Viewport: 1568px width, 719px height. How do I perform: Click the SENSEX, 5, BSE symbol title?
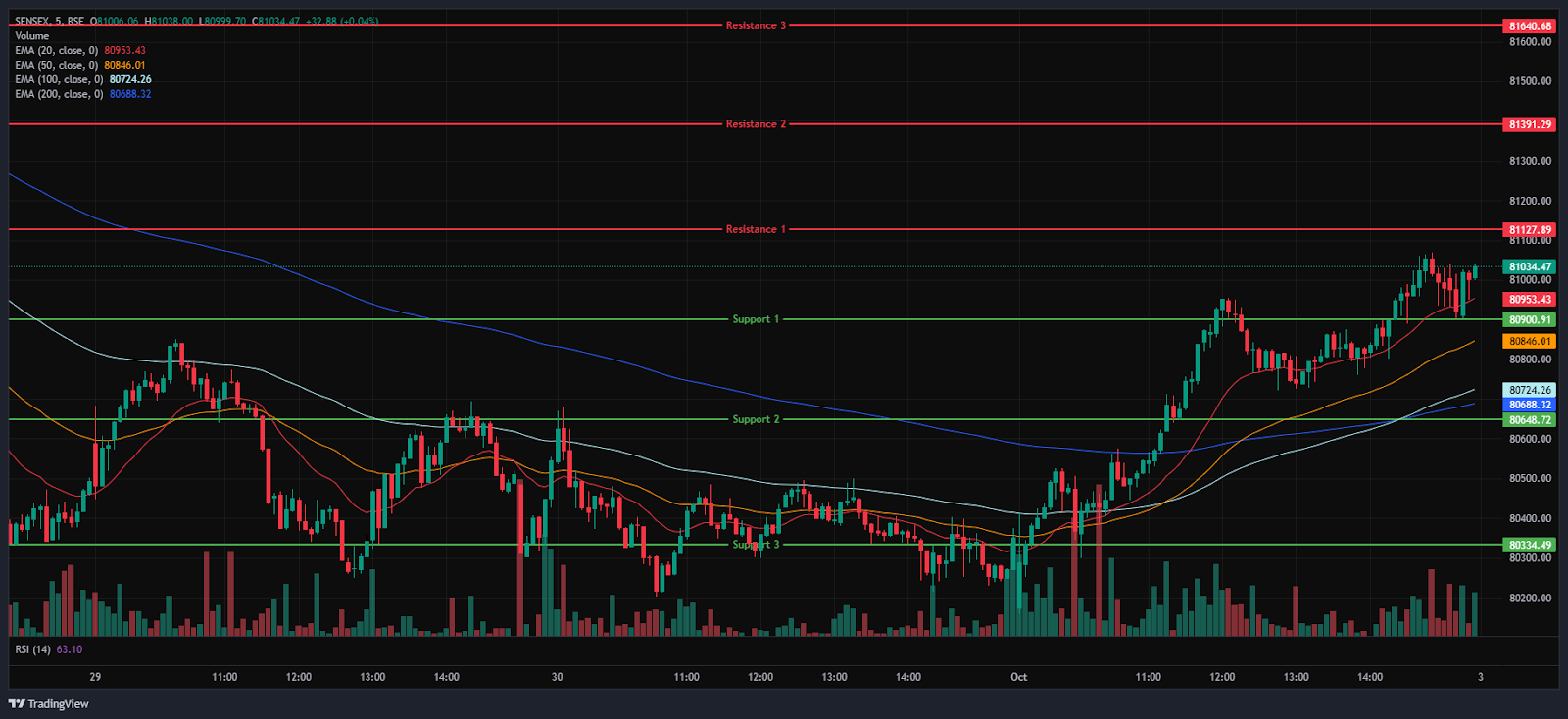[x=49, y=21]
